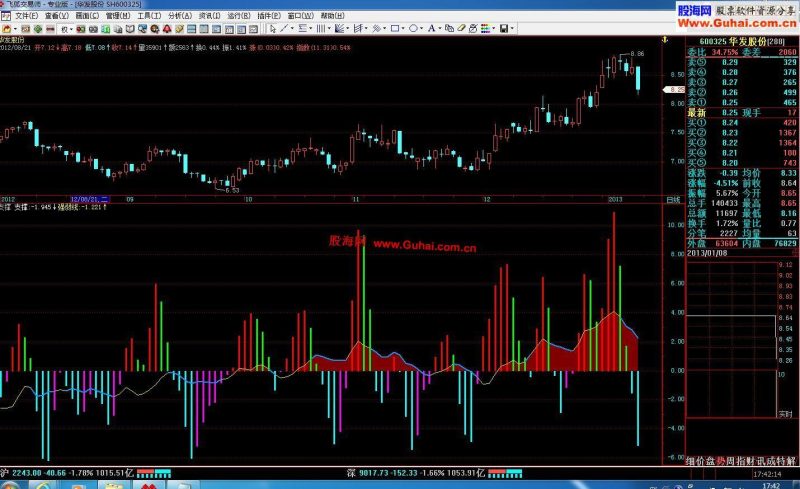Screen dimensions: 800x489
Task: Click the red alarm bell icon
Action: click(167, 29)
